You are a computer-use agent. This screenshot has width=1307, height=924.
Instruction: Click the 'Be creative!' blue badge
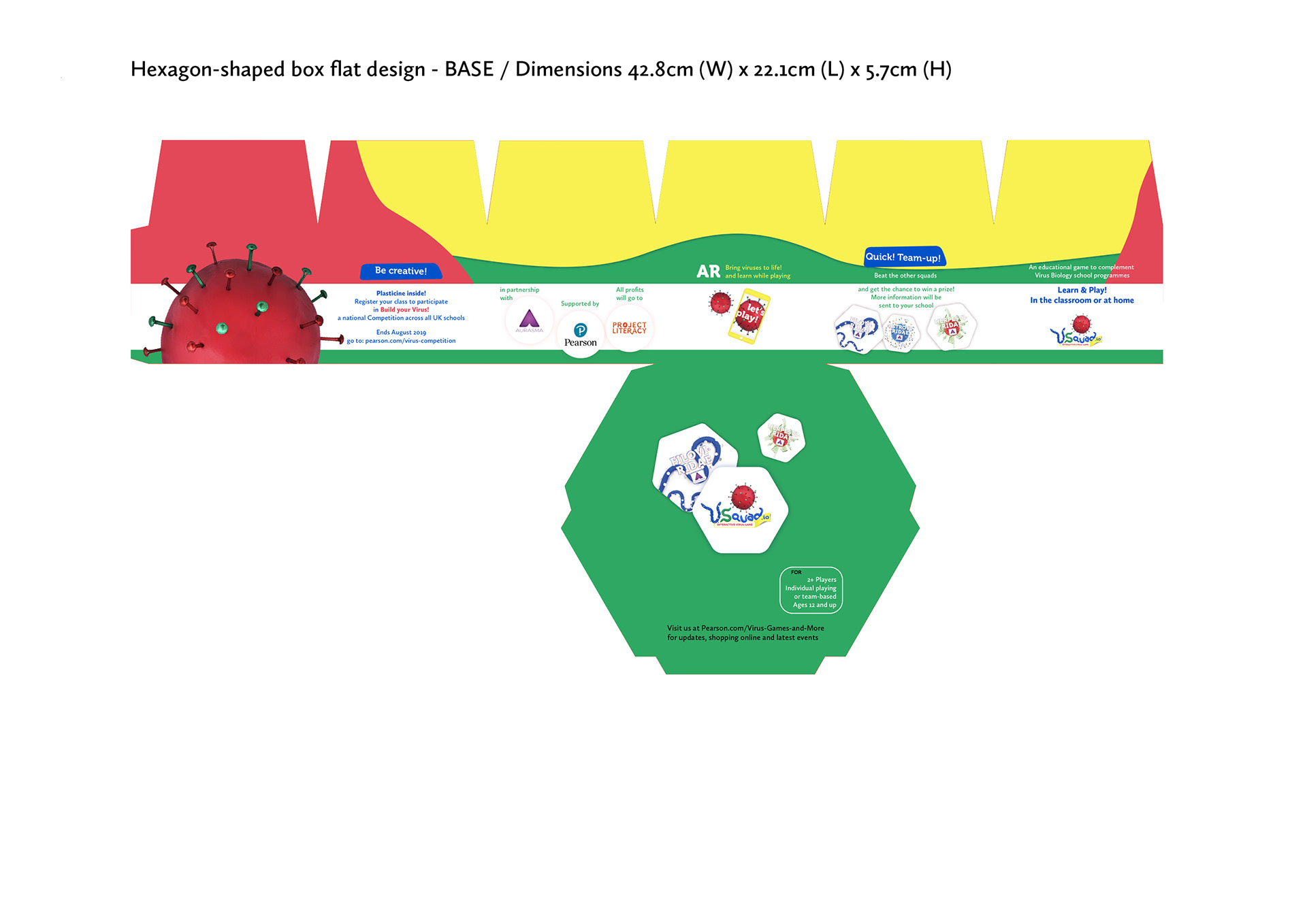(401, 271)
